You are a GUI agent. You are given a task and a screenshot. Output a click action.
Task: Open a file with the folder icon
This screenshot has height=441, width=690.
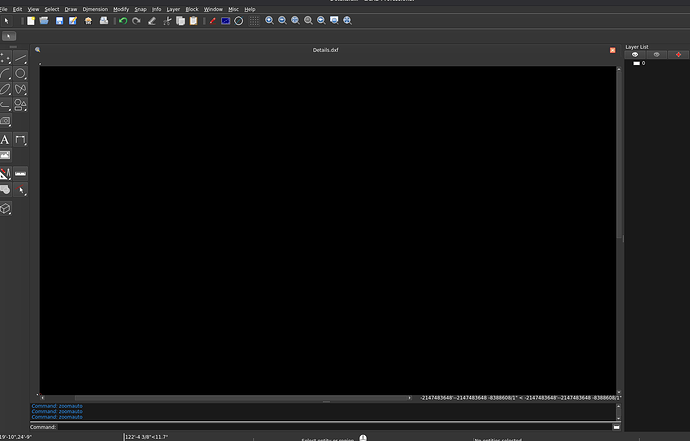[44, 21]
